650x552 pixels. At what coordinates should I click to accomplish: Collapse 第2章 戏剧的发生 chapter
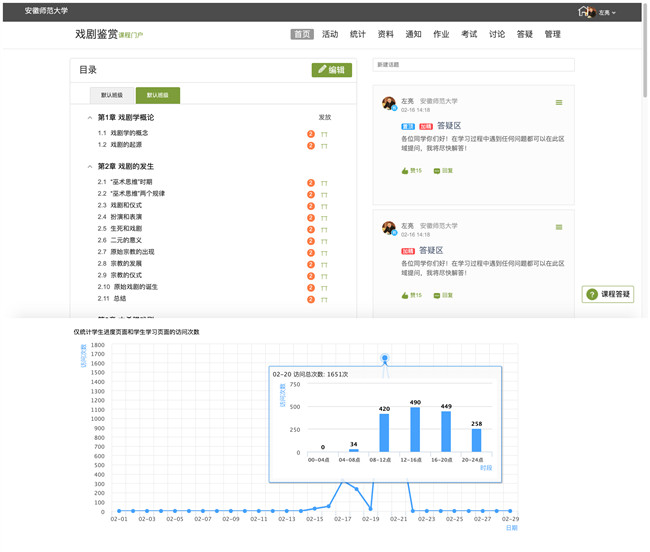(x=89, y=167)
